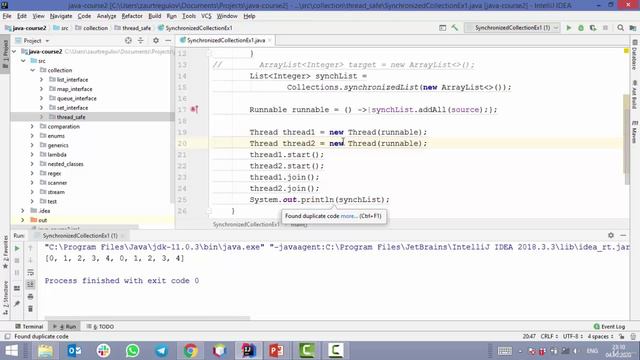
Task: Collapse the java-course2 root node
Action: point(14,51)
